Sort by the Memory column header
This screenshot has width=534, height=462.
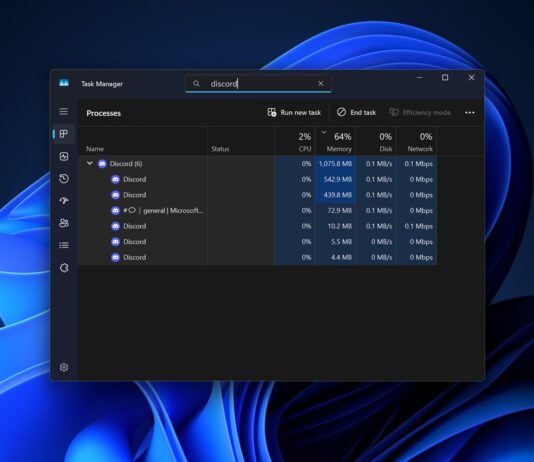(336, 142)
